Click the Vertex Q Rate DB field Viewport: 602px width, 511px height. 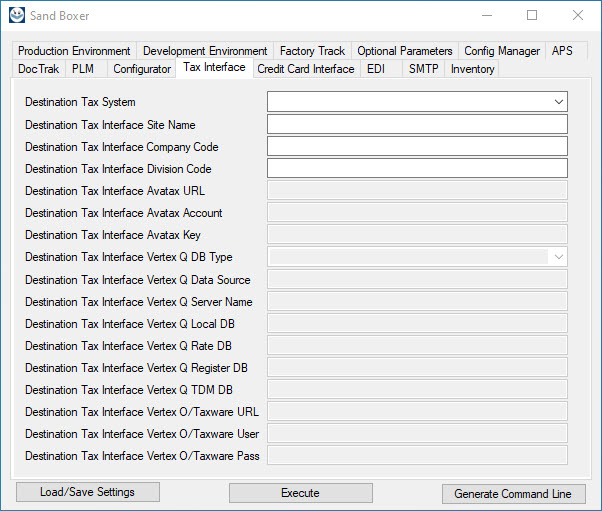pyautogui.click(x=417, y=345)
